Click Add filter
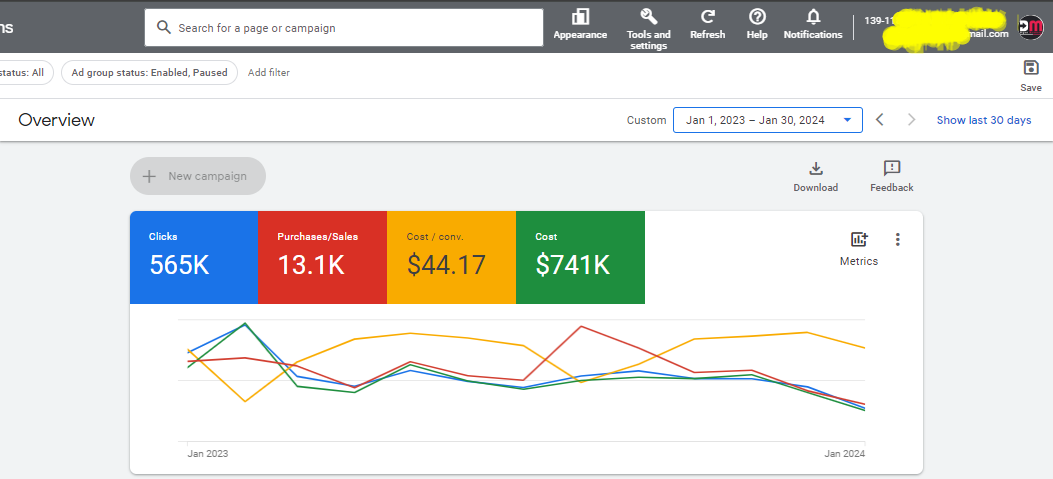Viewport: 1053px width, 479px height. (269, 73)
